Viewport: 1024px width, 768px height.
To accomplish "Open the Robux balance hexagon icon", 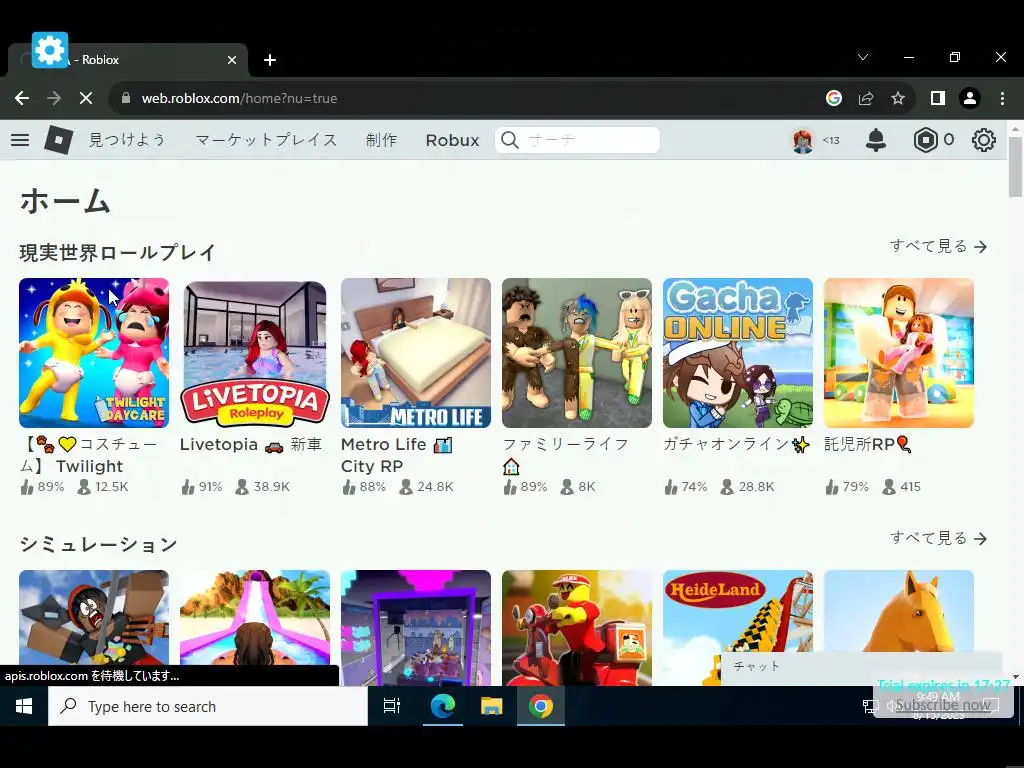I will (925, 140).
